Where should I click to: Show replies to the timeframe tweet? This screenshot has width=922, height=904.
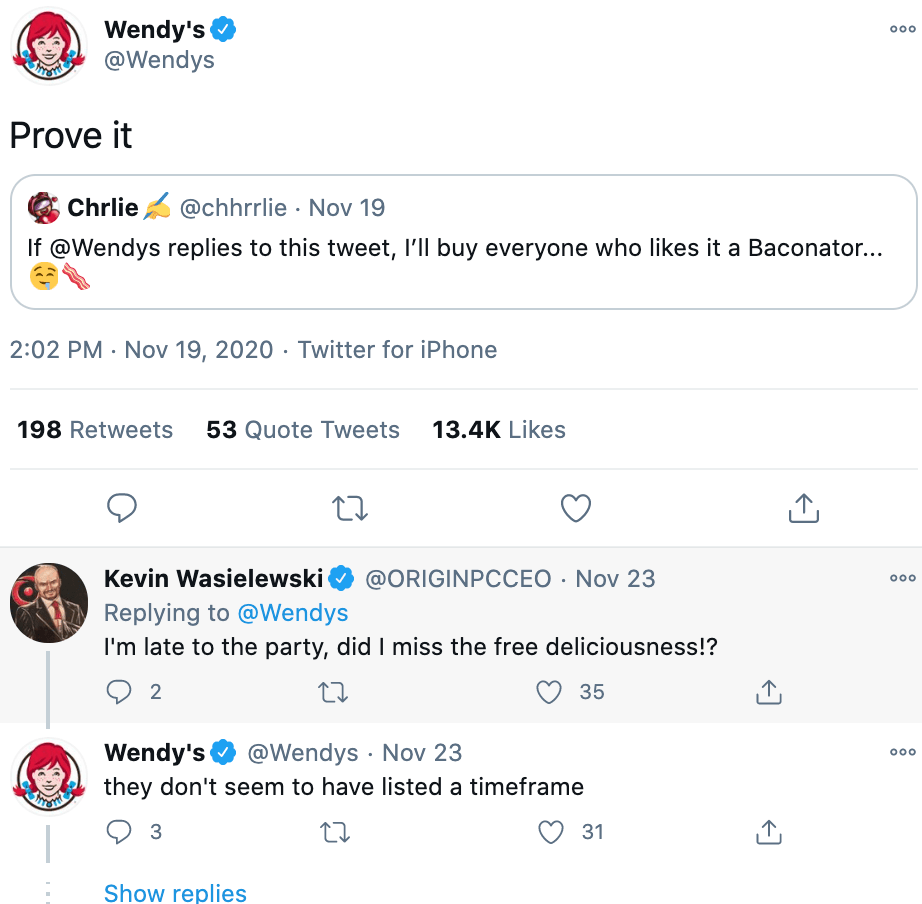pos(175,892)
